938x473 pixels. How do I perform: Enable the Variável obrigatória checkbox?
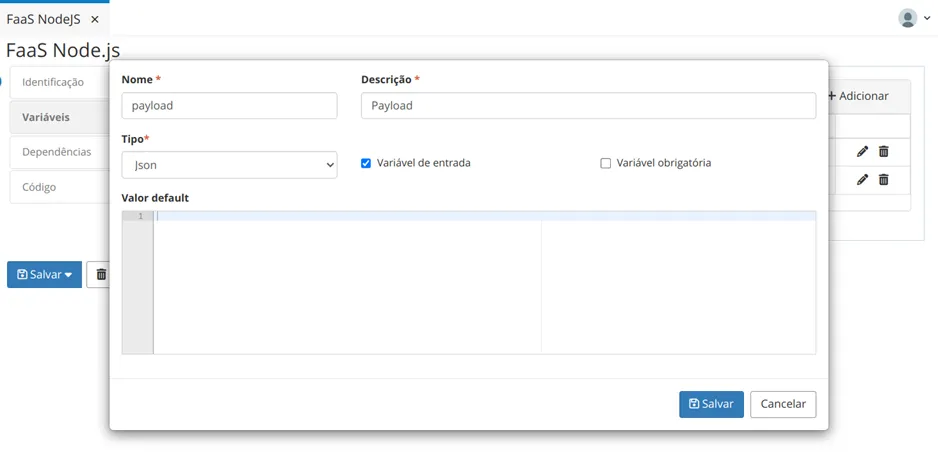(x=605, y=163)
